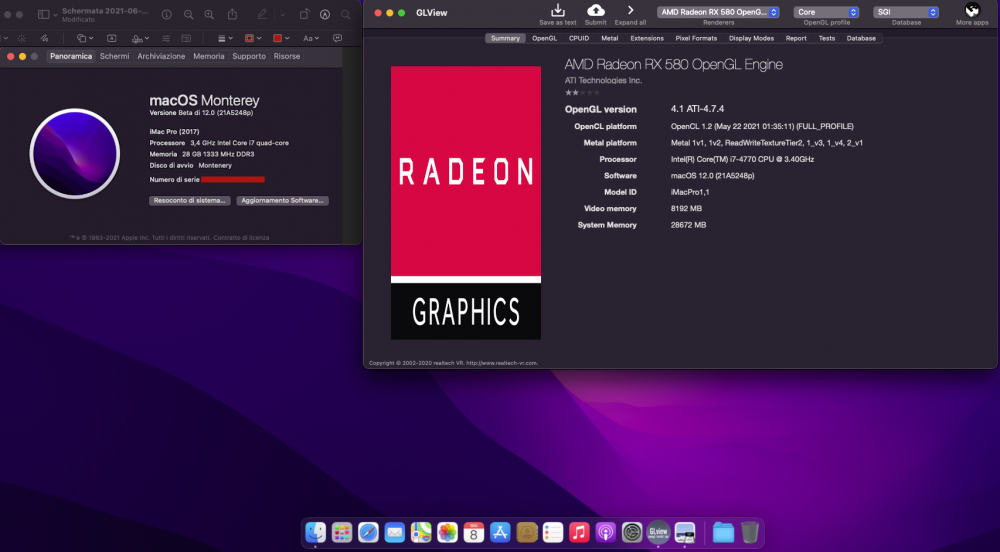Click the star rating under ATI Technologies

pos(582,92)
